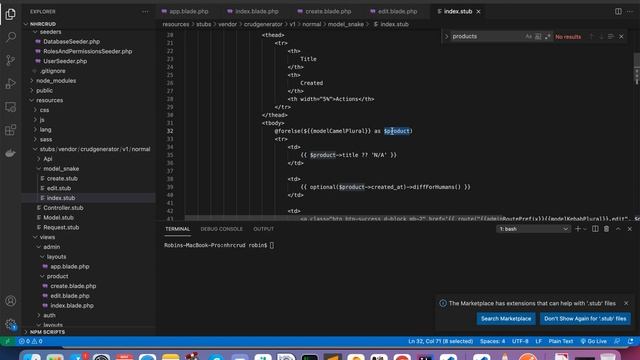Click the find input containing 'products'
Viewport: 640px width, 360px height.
487,37
